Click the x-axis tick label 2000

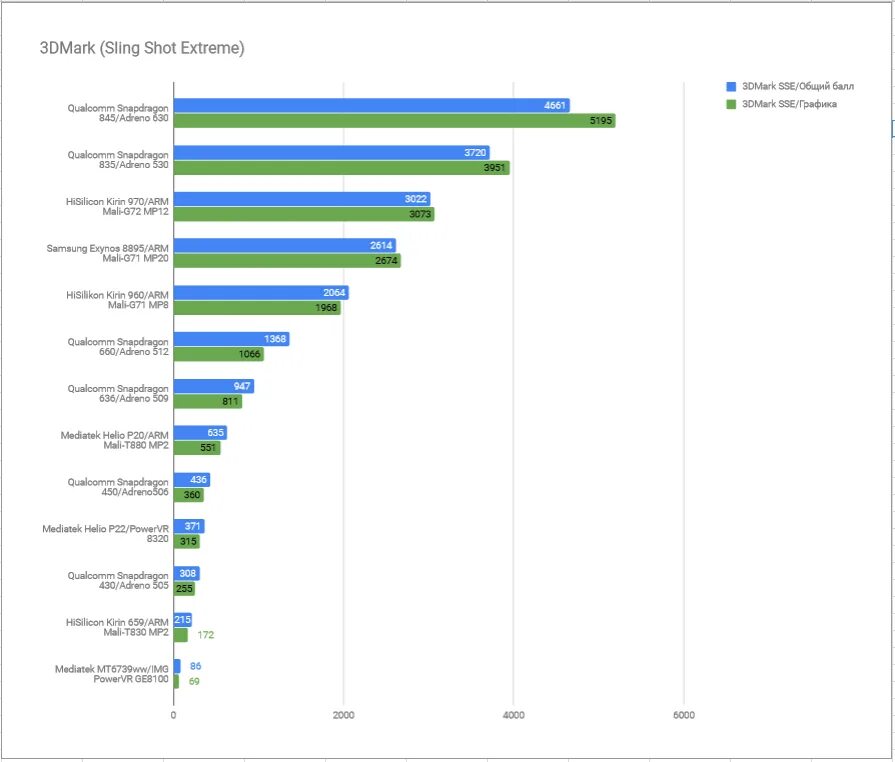[x=344, y=715]
